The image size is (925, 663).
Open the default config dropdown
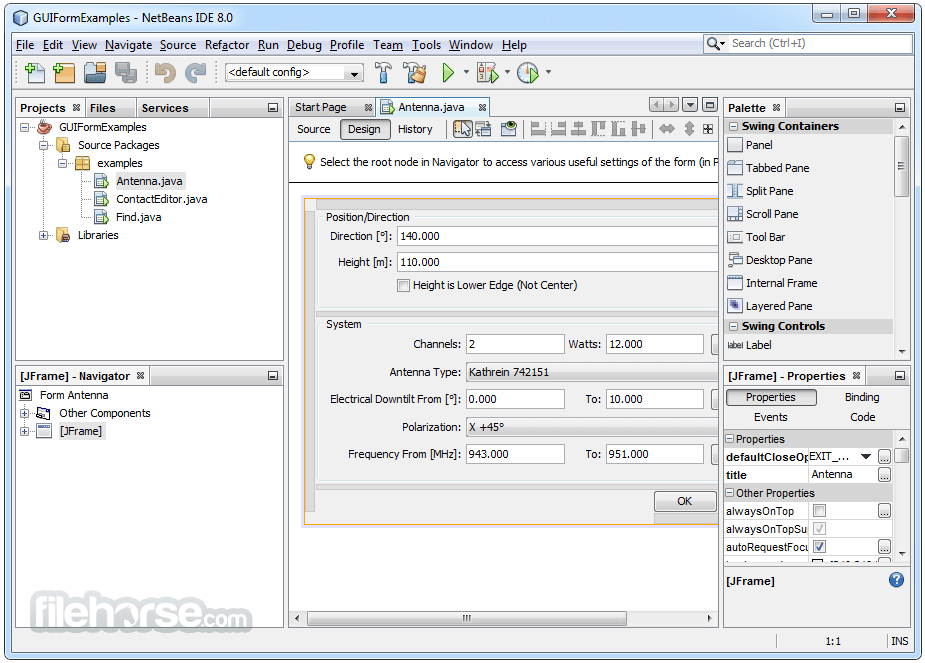click(x=355, y=74)
